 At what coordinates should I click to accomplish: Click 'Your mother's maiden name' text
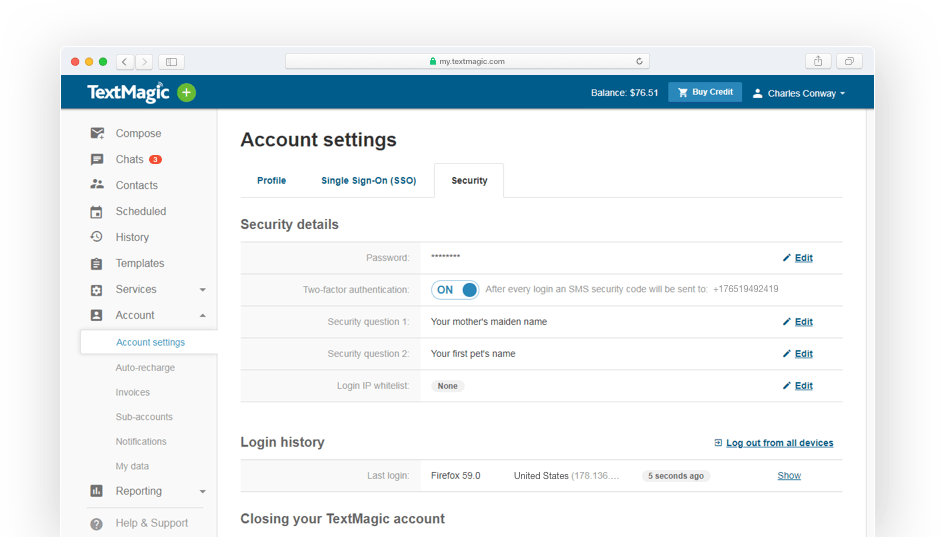(x=489, y=322)
